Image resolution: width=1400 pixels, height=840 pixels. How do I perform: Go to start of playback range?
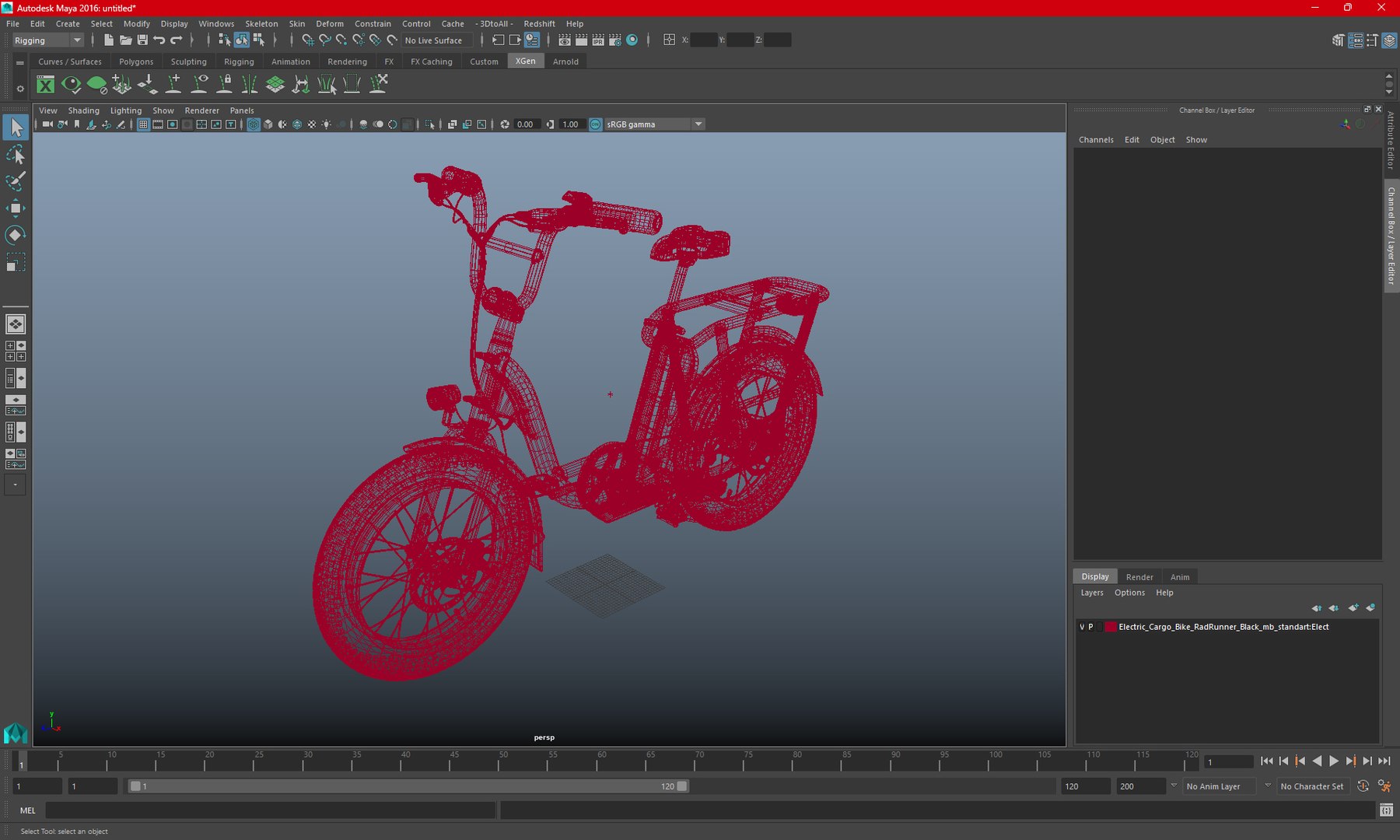click(1266, 761)
